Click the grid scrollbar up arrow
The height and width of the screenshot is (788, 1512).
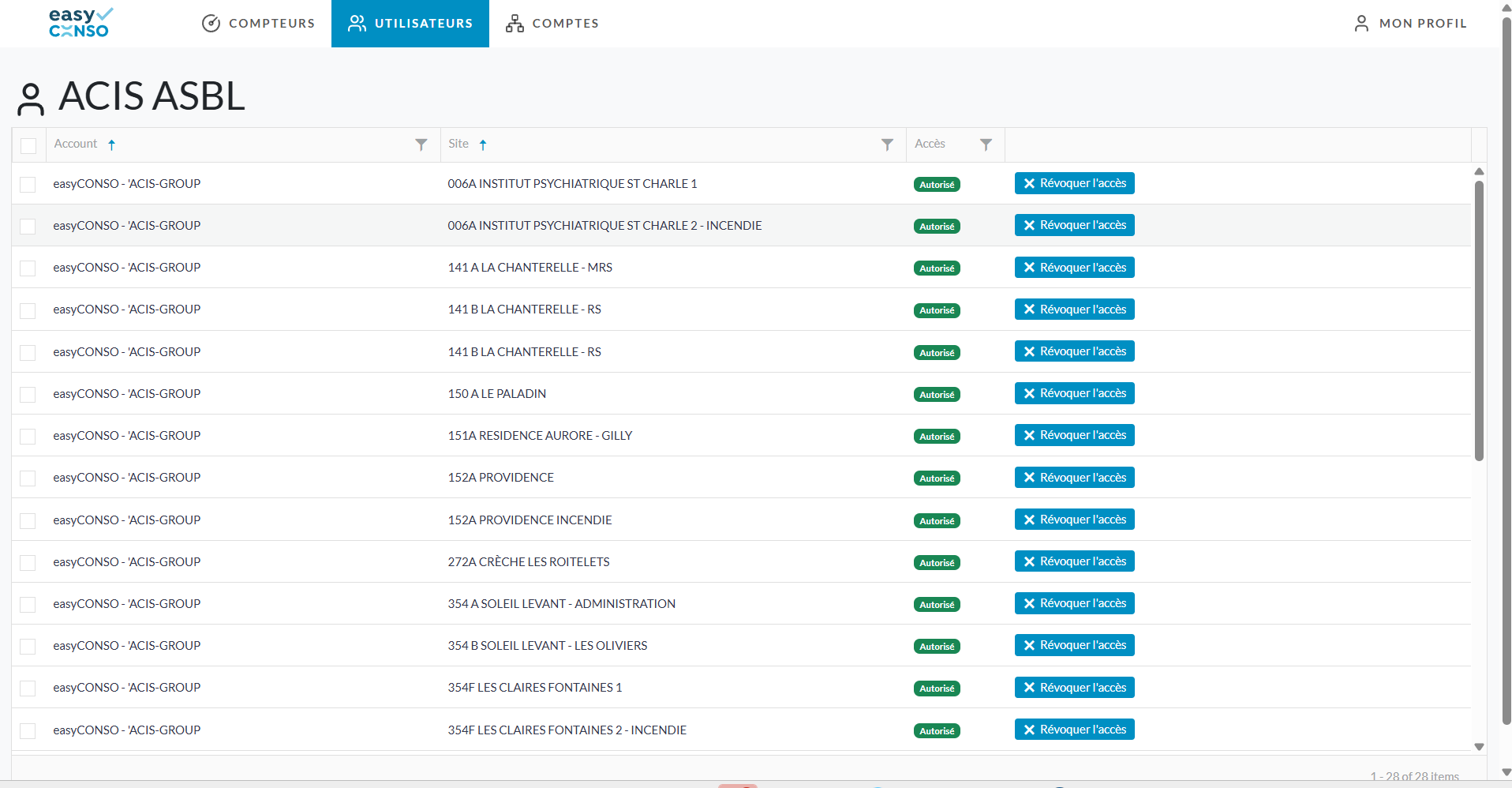pos(1479,171)
